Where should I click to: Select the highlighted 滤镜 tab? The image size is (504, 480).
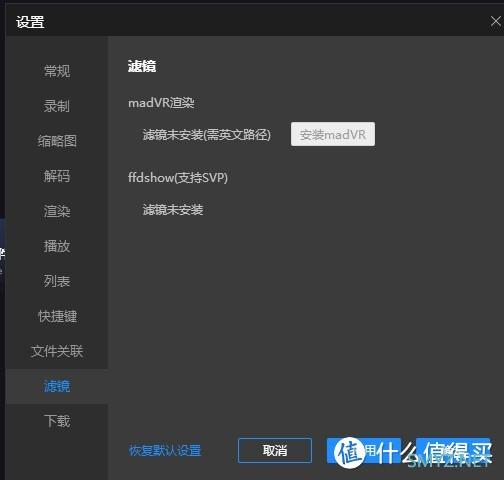pyautogui.click(x=57, y=386)
